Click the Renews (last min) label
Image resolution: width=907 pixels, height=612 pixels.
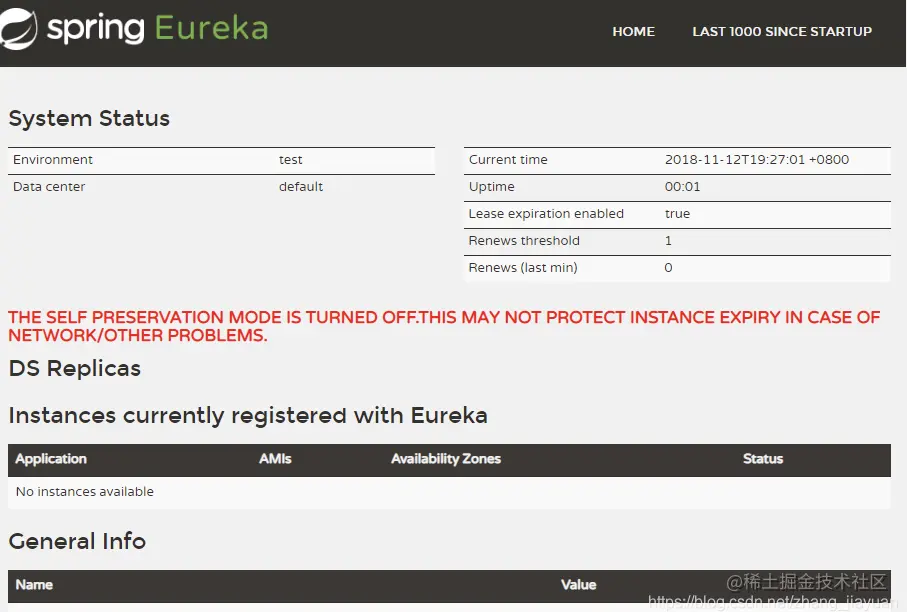pyautogui.click(x=523, y=268)
